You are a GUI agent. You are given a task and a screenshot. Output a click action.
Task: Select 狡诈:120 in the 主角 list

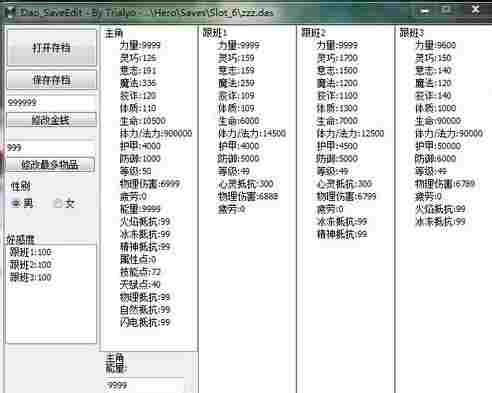point(138,96)
